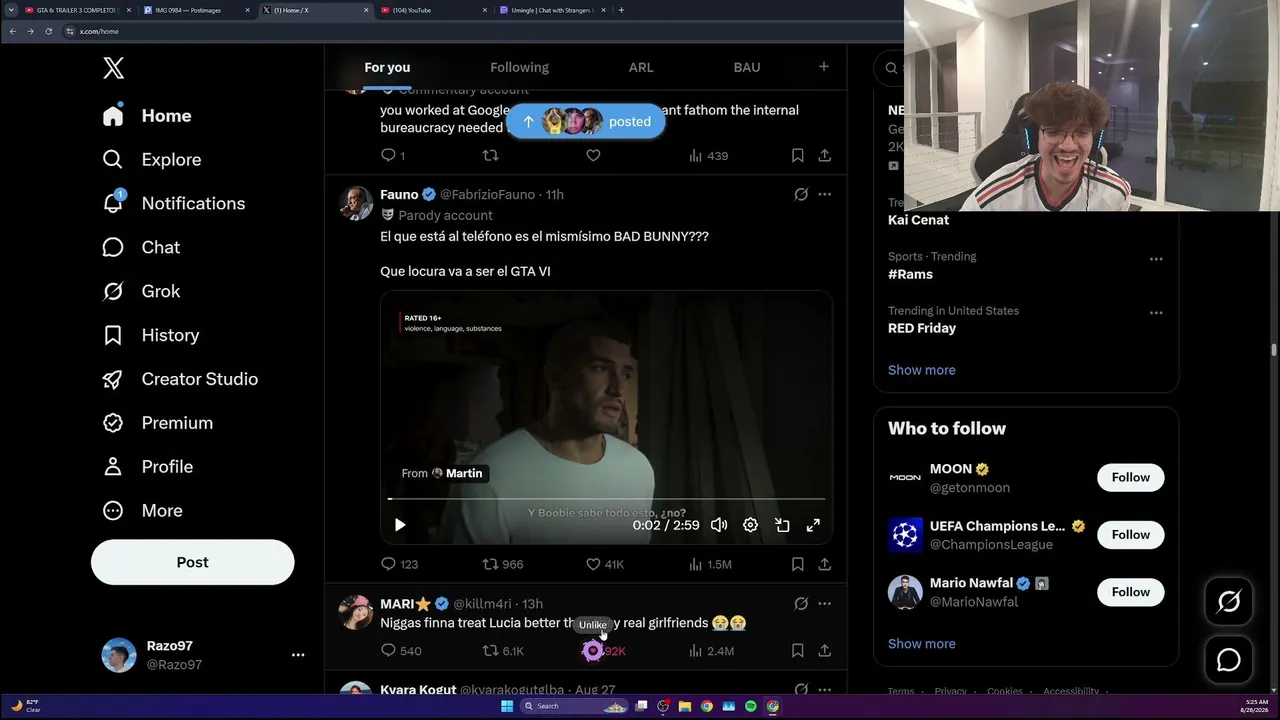The height and width of the screenshot is (720, 1280).
Task: Open more options on Fauno's post
Action: coord(824,195)
